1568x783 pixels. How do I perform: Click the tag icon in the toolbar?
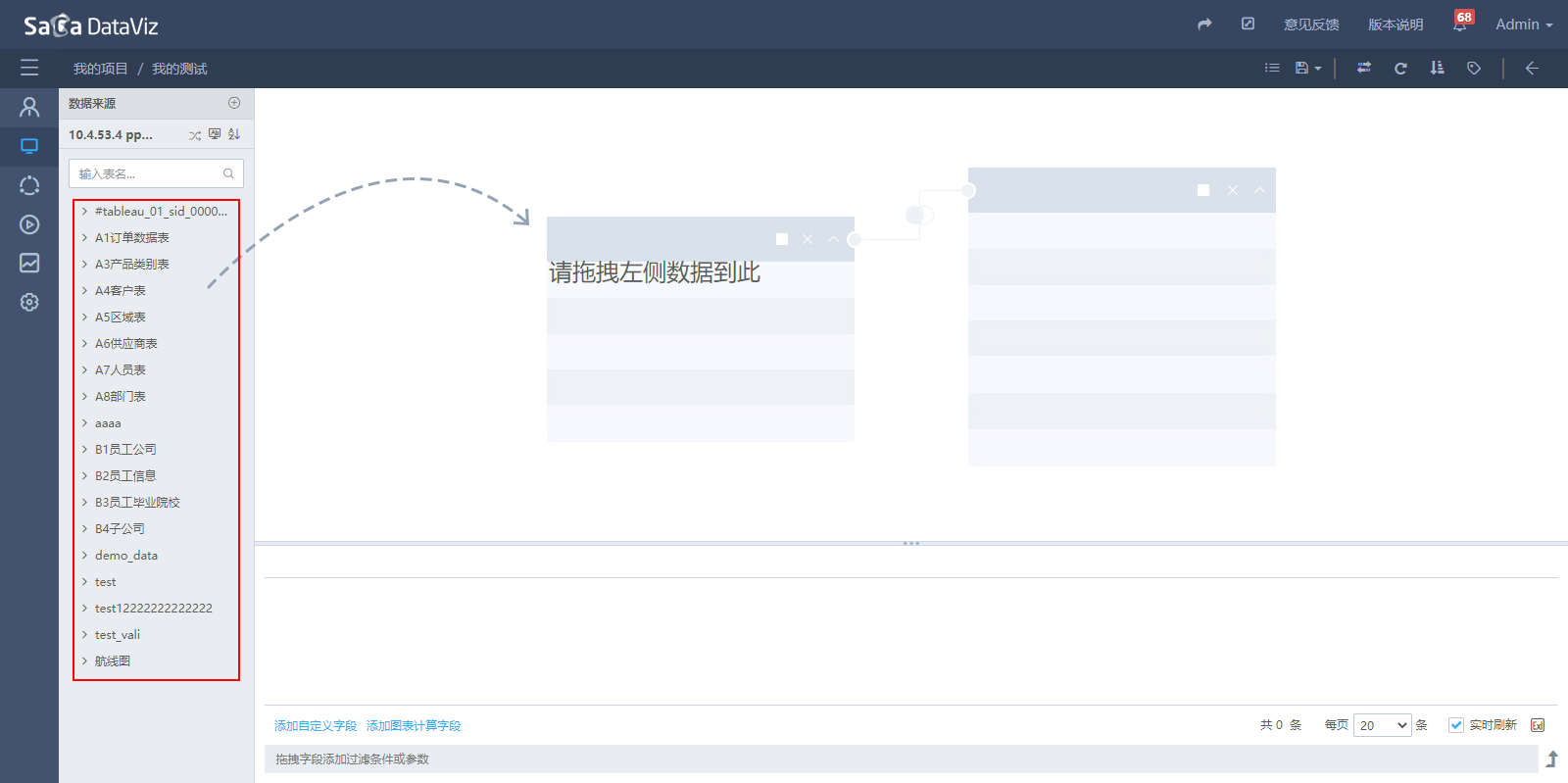1473,69
